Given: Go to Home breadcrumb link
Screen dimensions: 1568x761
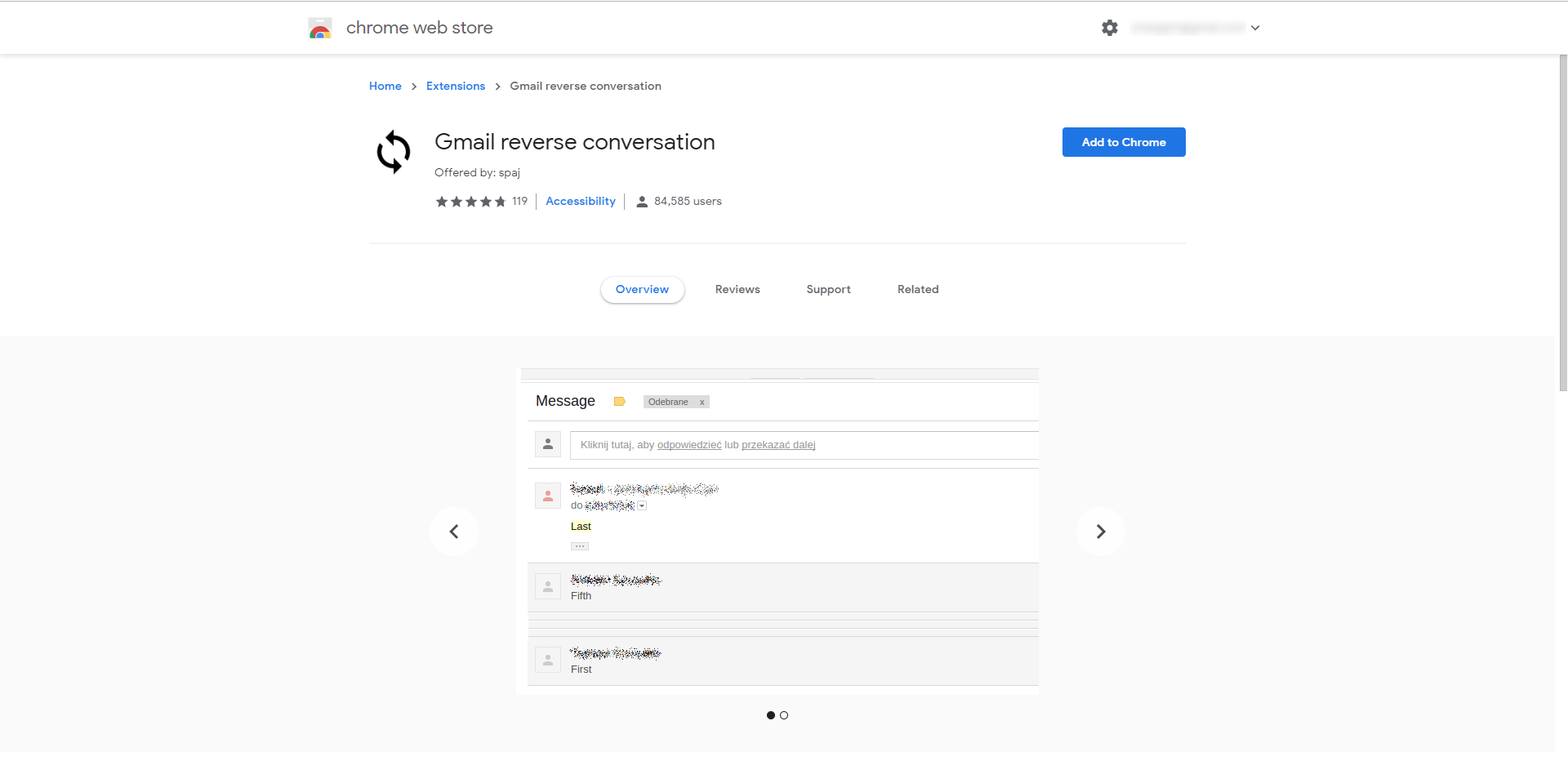Looking at the screenshot, I should (385, 86).
